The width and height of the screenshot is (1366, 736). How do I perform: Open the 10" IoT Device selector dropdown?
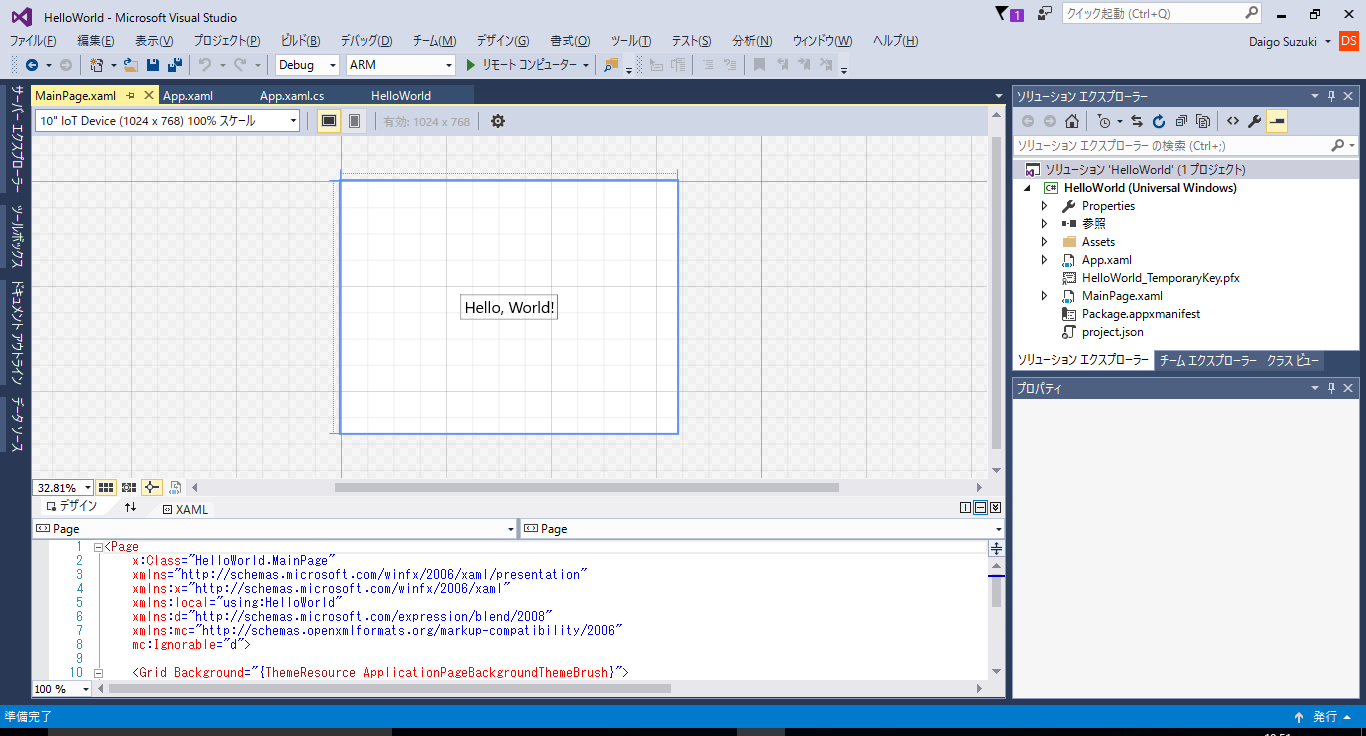pyautogui.click(x=292, y=120)
